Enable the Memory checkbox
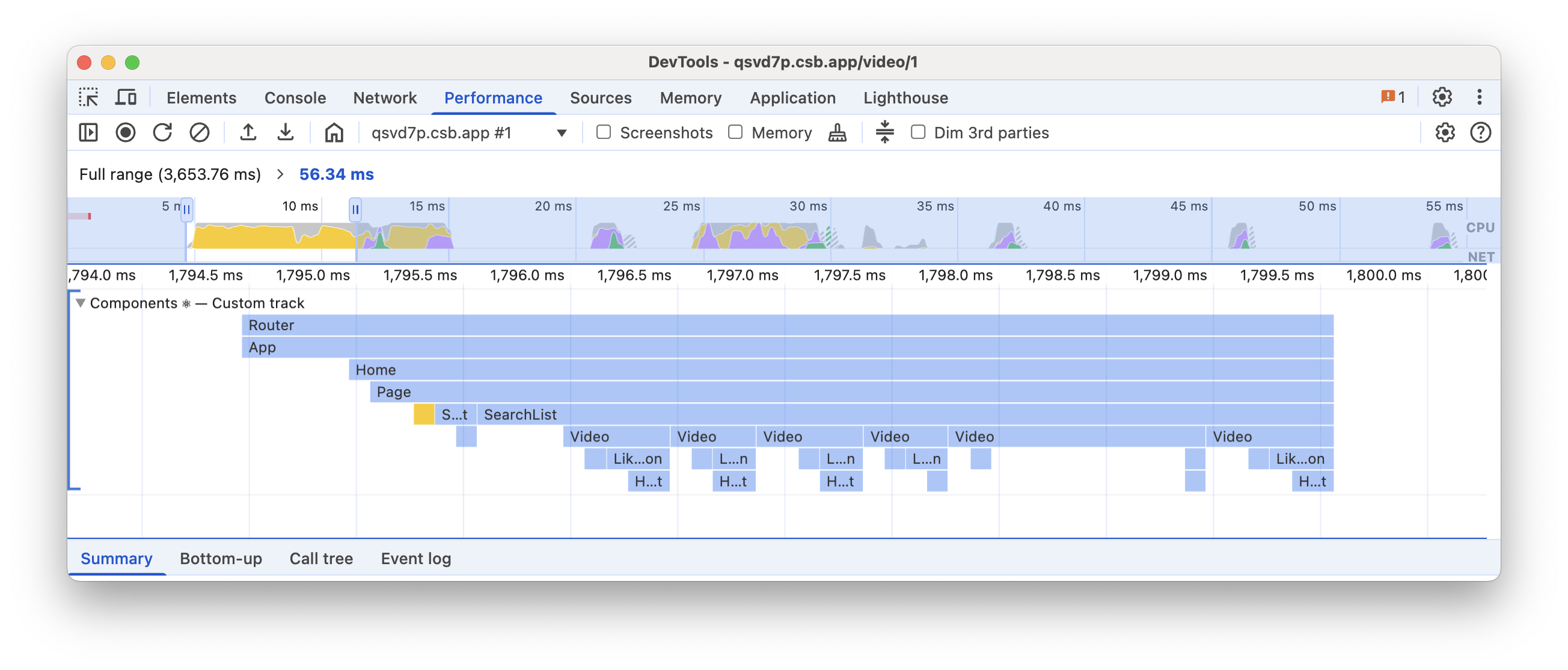This screenshot has height=670, width=1568. click(735, 132)
